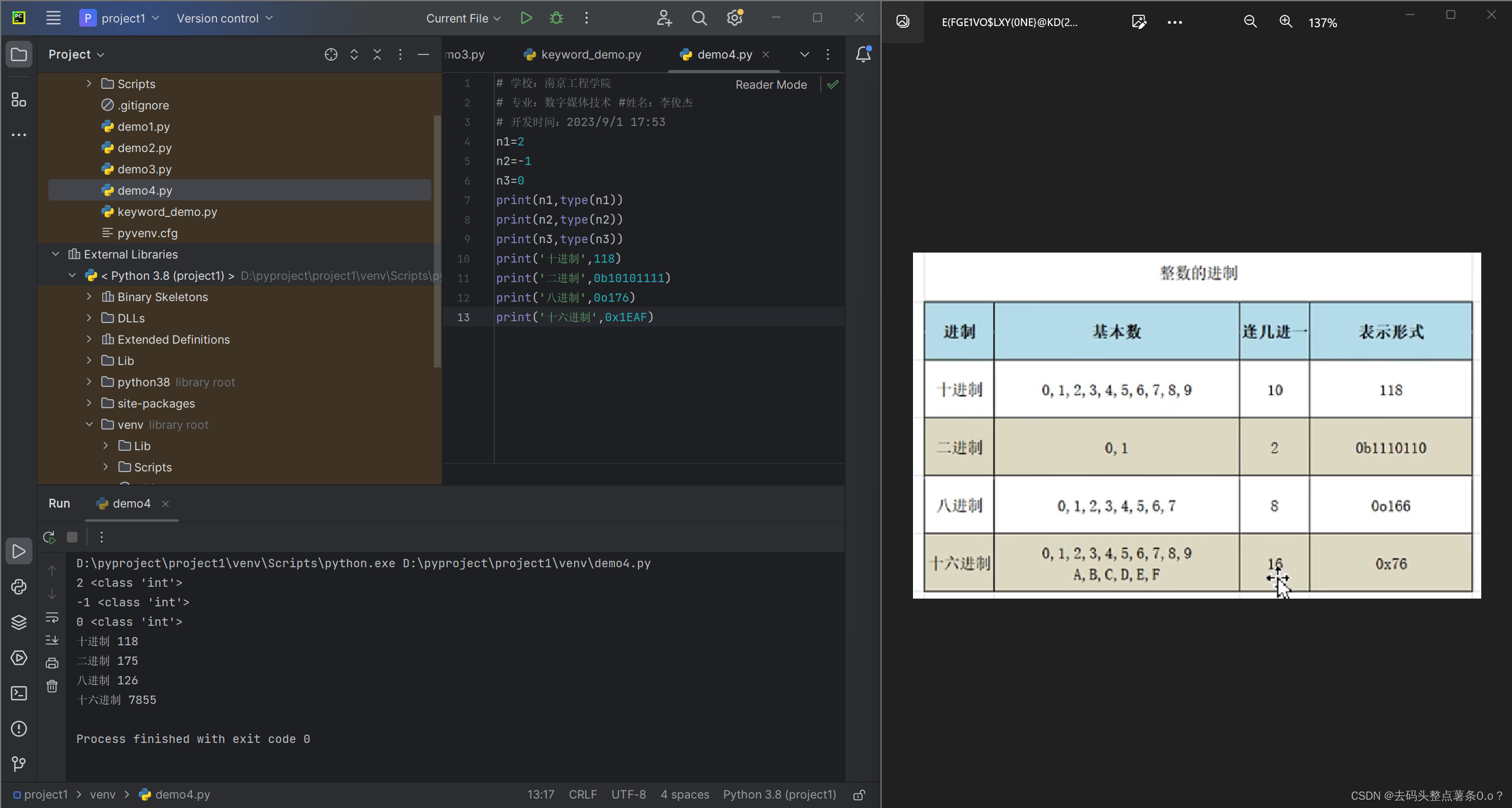
Task: Clear run output with trash icon
Action: (52, 686)
